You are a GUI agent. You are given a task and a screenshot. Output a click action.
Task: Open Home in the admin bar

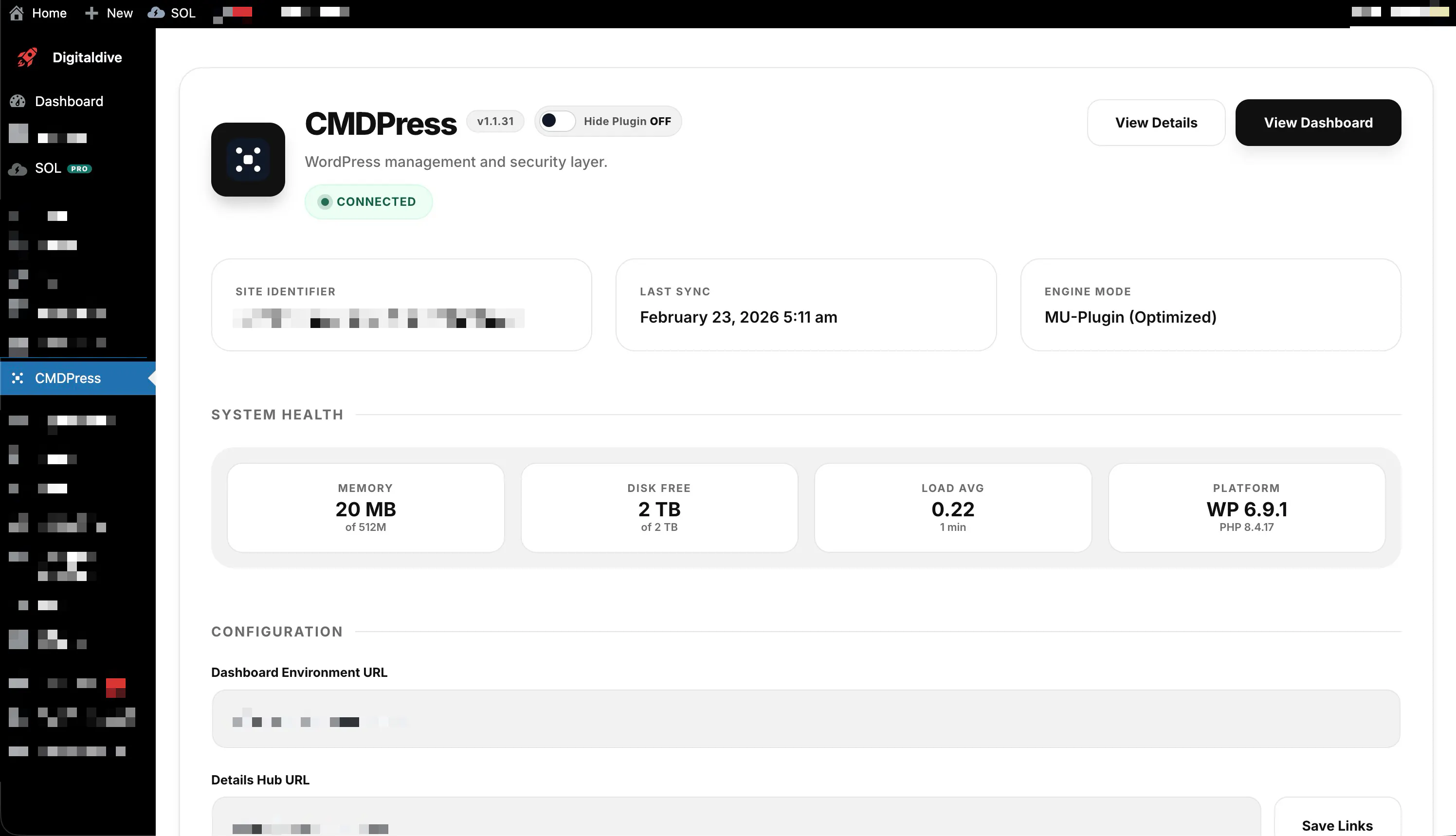38,13
